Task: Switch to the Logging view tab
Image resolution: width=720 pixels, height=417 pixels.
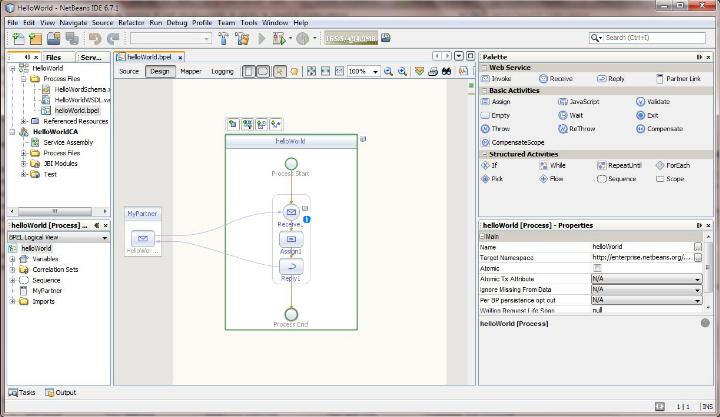Action: pyautogui.click(x=222, y=71)
